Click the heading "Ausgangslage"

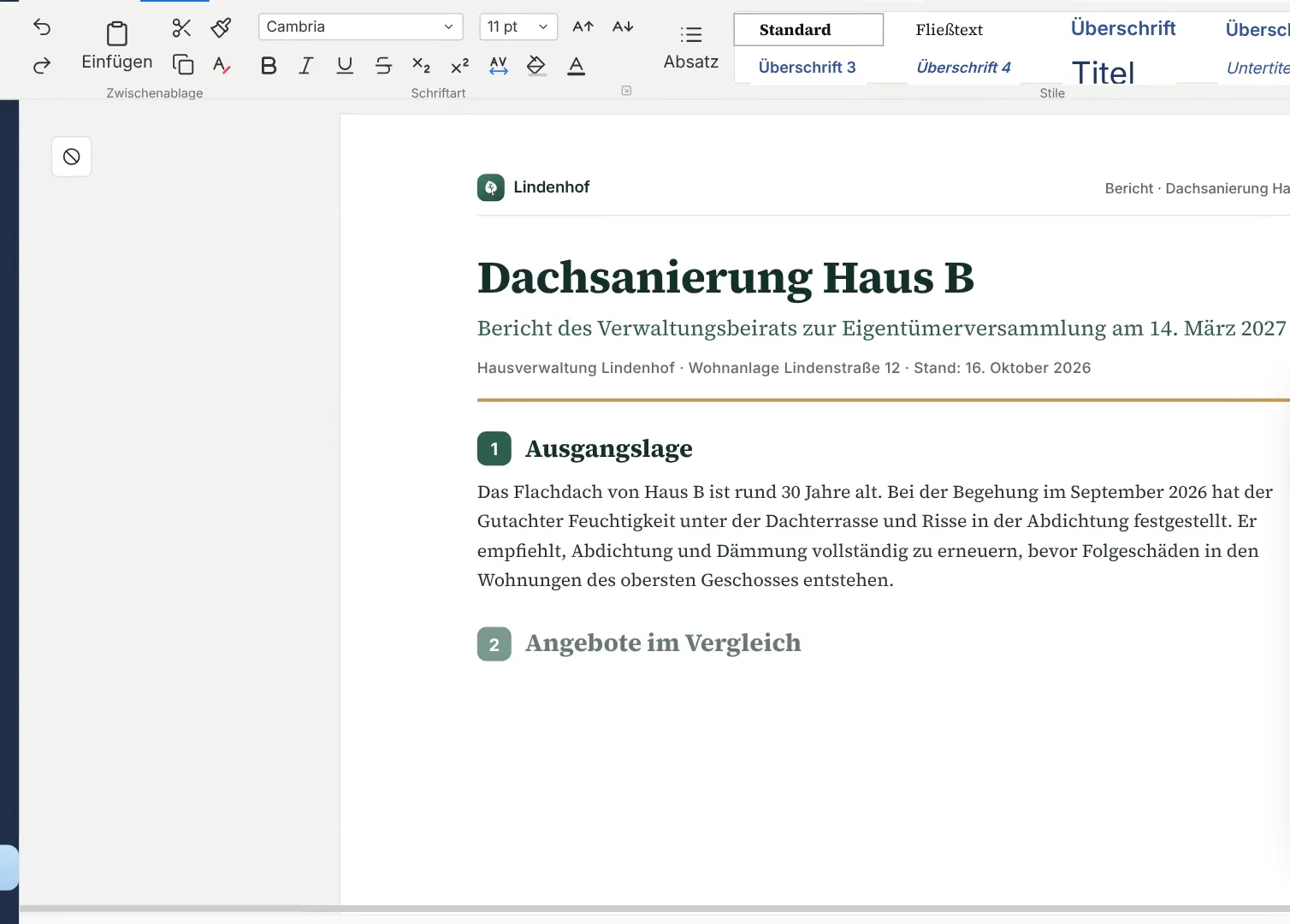tap(609, 448)
